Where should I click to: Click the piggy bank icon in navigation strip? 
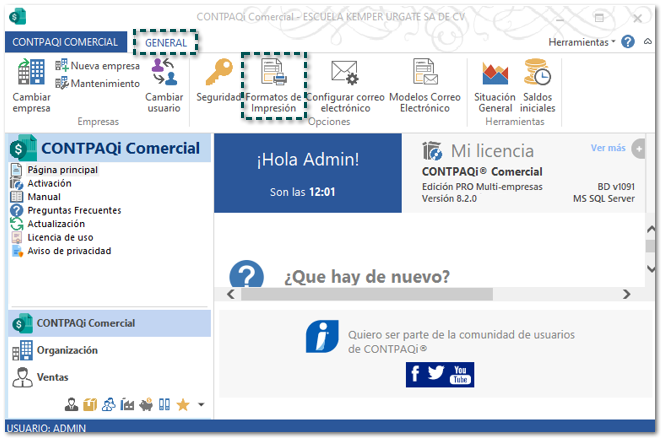146,405
